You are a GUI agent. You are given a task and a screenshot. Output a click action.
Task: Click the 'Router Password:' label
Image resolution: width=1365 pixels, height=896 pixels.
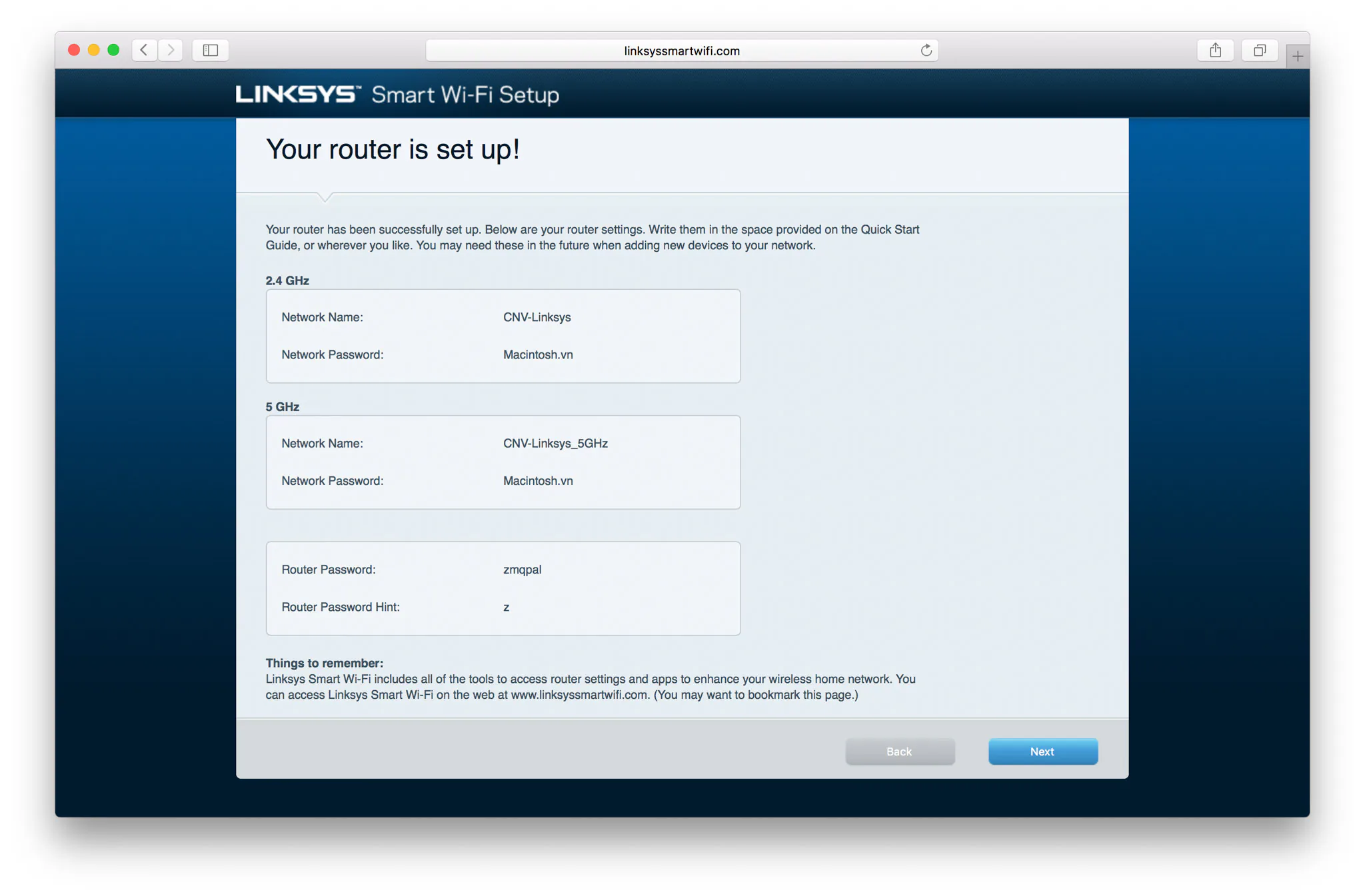[x=329, y=570]
